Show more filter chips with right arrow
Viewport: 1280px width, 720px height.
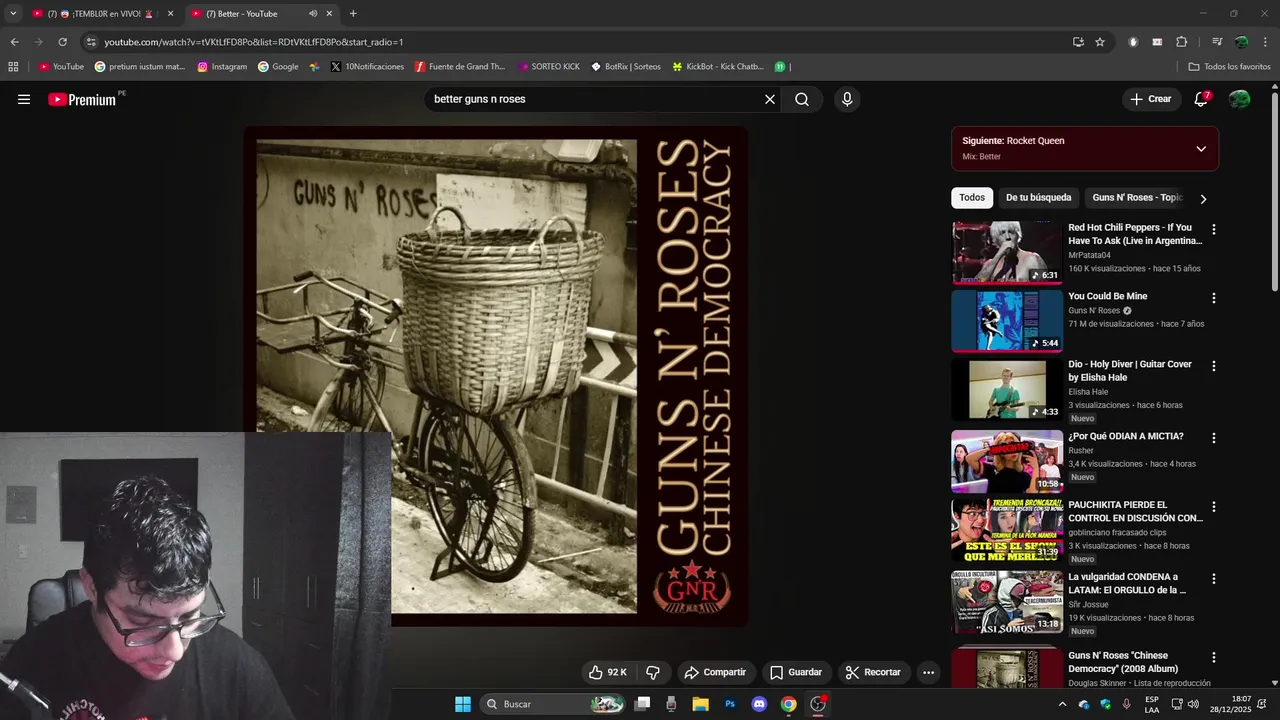coord(1203,199)
